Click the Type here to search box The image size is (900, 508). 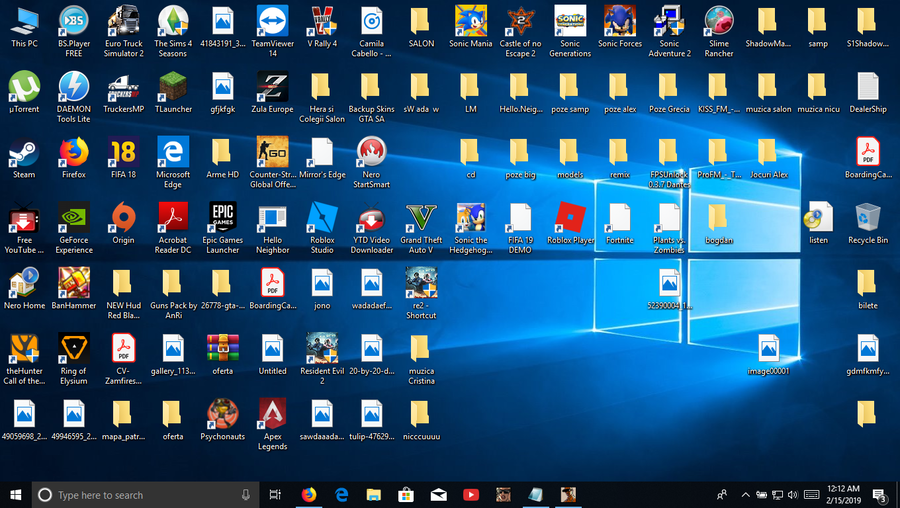coord(146,495)
